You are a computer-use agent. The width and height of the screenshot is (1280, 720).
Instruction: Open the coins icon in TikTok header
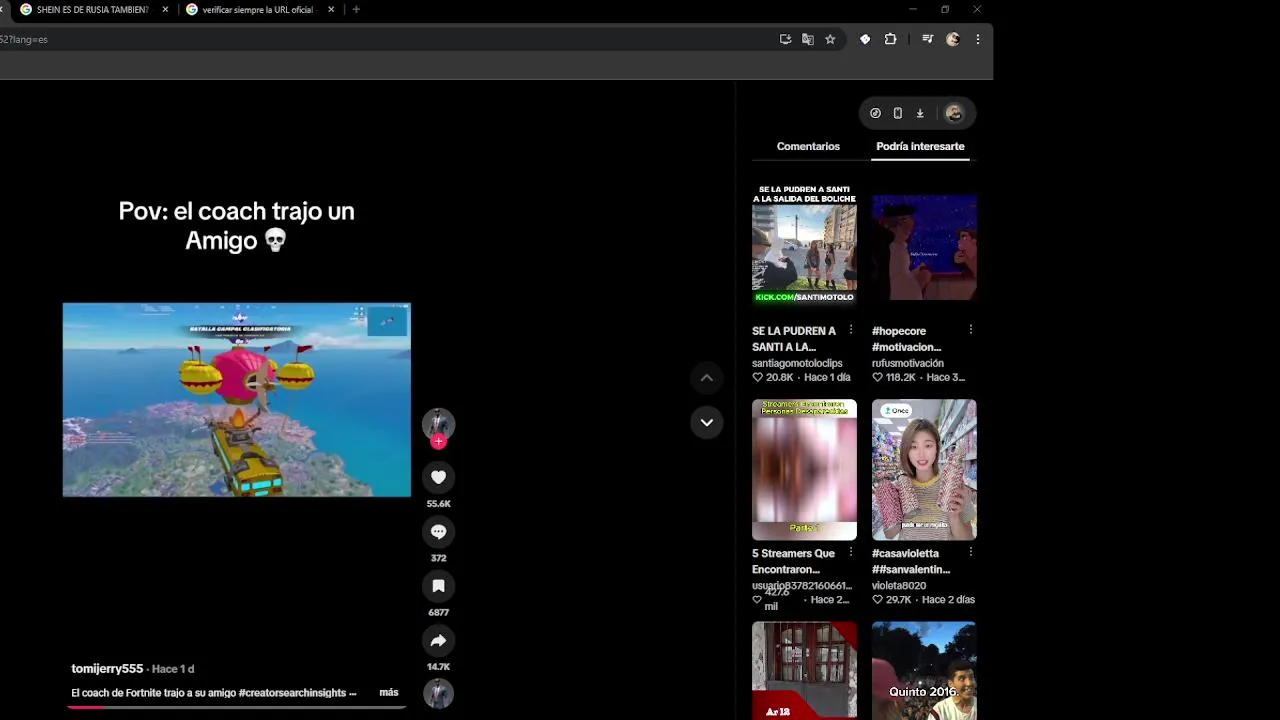[875, 113]
